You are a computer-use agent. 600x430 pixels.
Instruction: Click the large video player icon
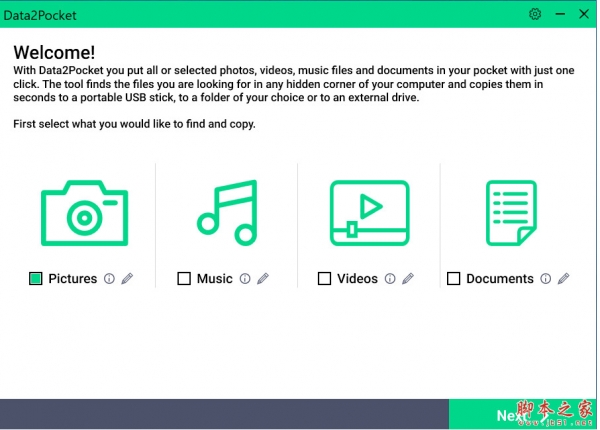click(x=369, y=213)
